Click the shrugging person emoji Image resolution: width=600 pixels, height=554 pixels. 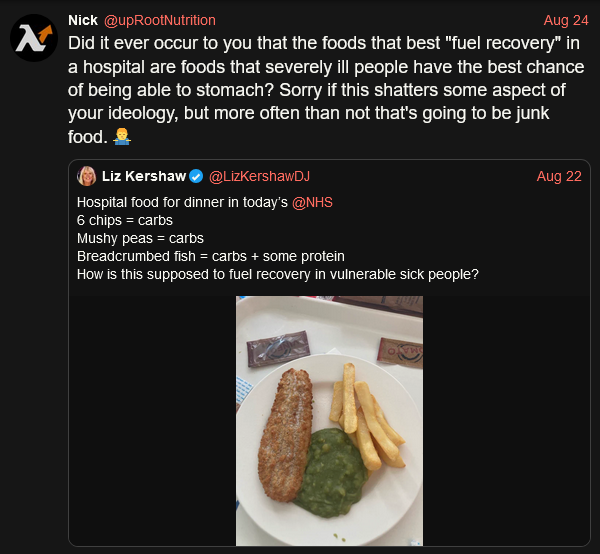click(x=123, y=136)
